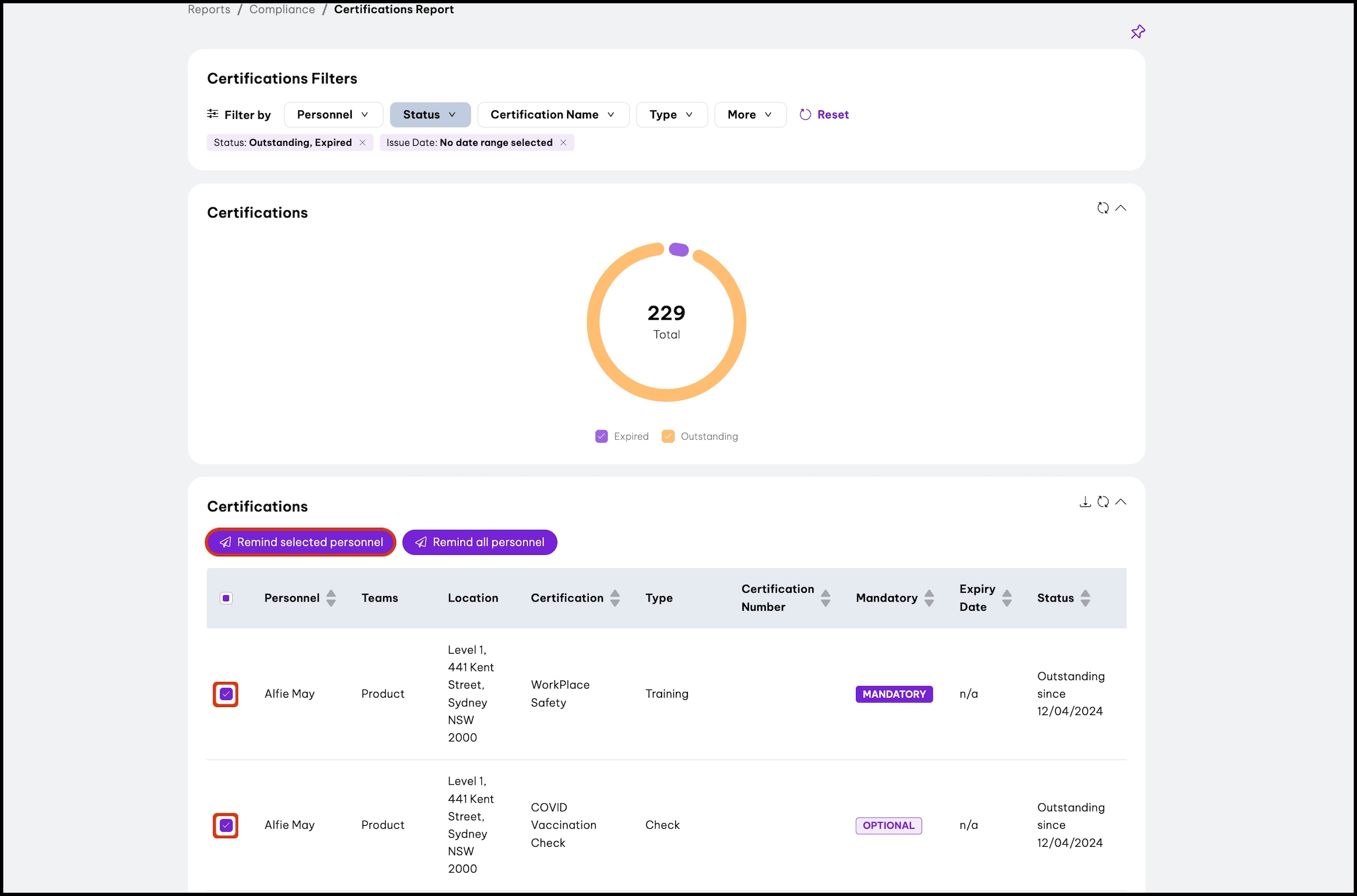Screen dimensions: 1357x896
Task: Uncheck the COVID Vaccination Check row checkbox
Action: 226,826
